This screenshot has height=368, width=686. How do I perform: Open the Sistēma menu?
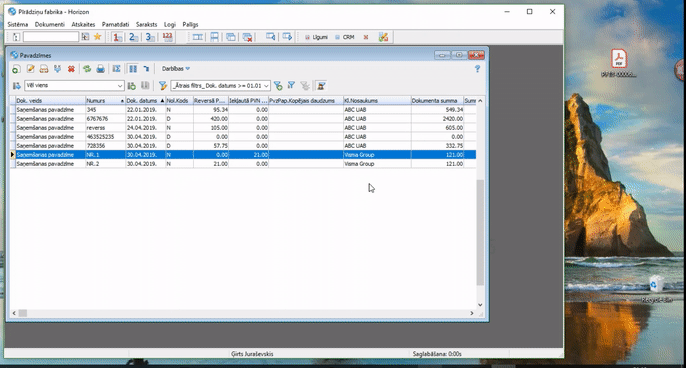[x=18, y=25]
